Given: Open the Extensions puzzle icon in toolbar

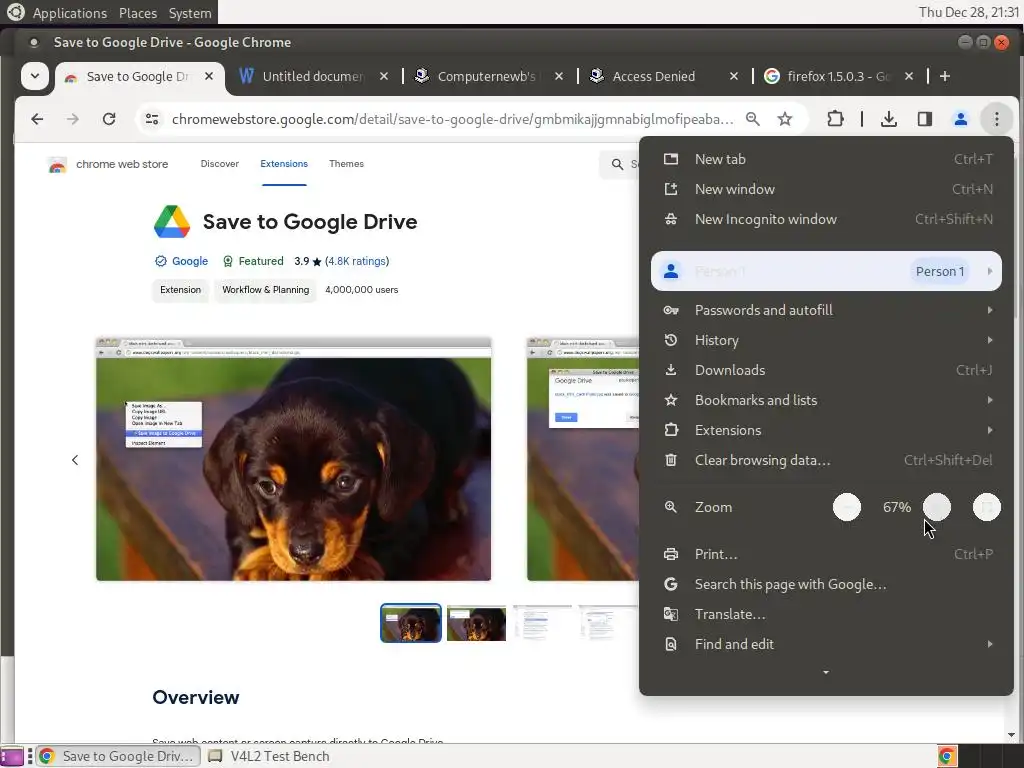Looking at the screenshot, I should pos(835,119).
